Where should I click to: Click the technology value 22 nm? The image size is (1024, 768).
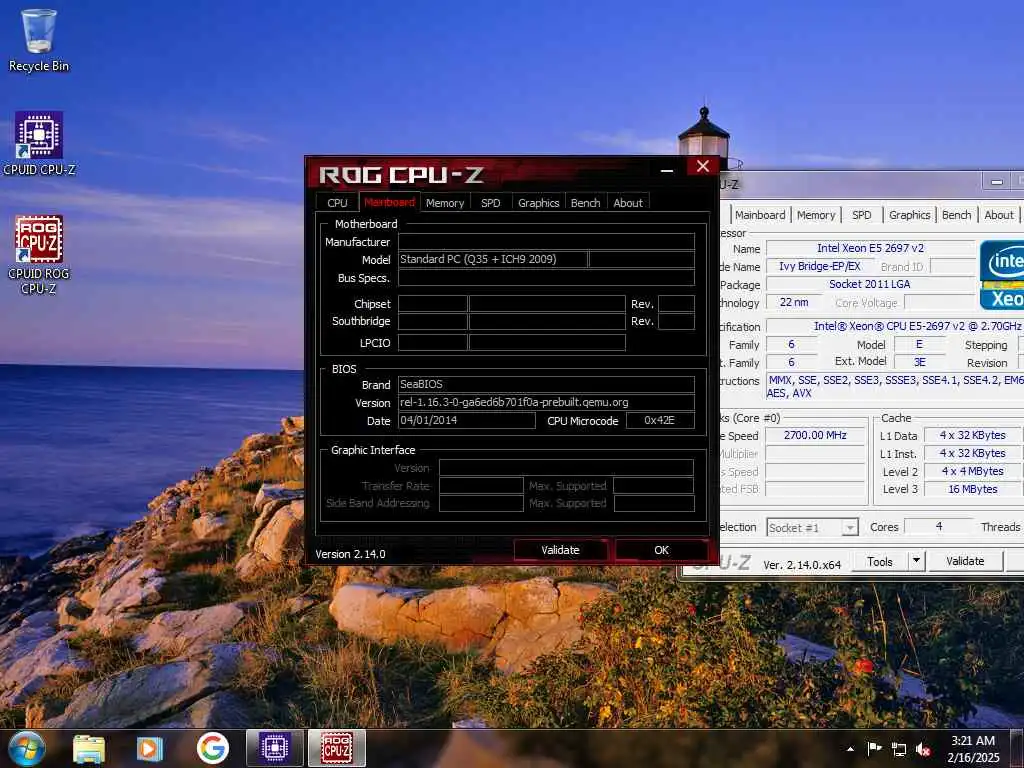pyautogui.click(x=794, y=302)
